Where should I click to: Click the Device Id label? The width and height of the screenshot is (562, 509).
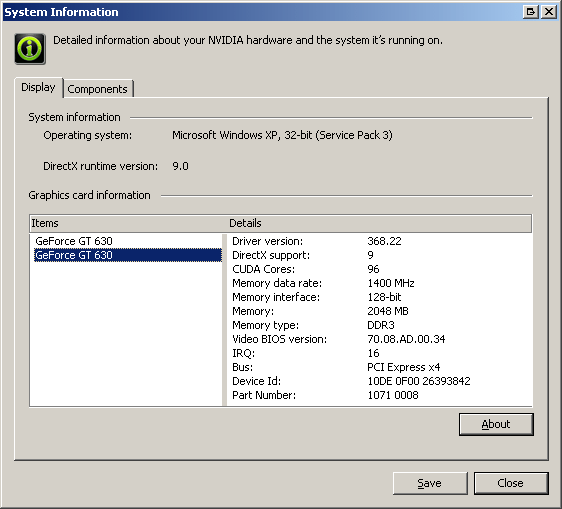(257, 381)
